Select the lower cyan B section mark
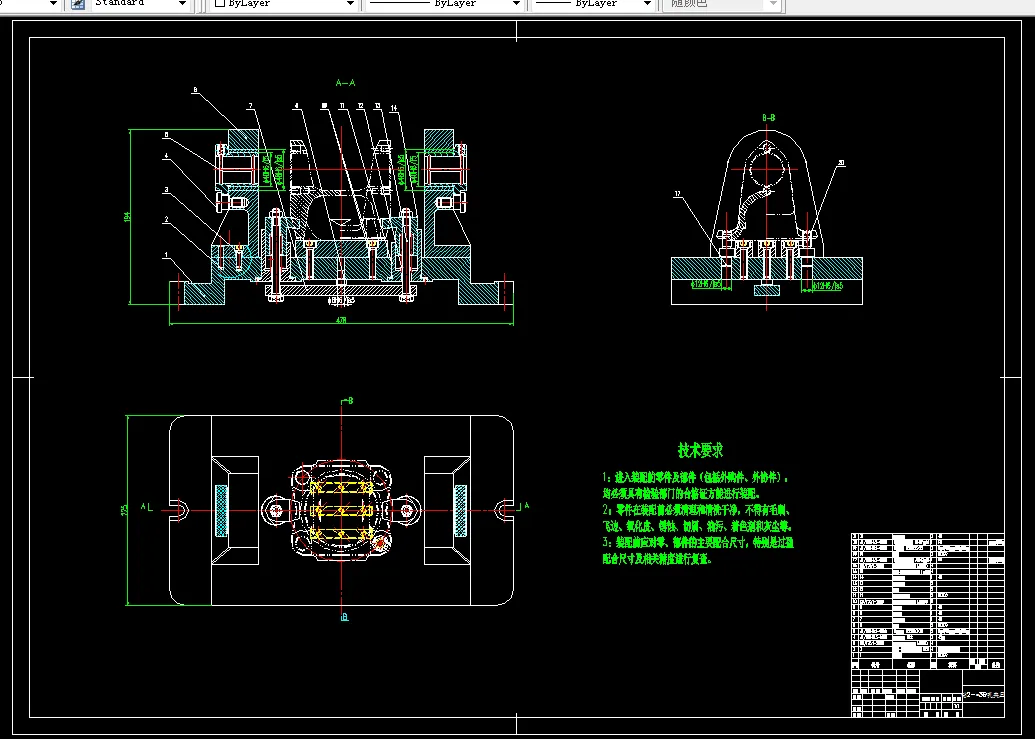Image resolution: width=1035 pixels, height=739 pixels. point(345,617)
